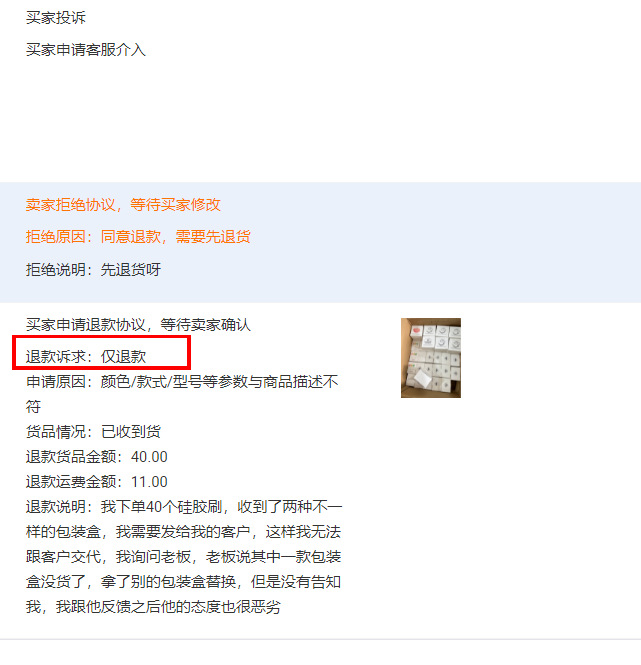Click the highlighted 退款诉求：仅退款 field
641x665 pixels.
102,353
